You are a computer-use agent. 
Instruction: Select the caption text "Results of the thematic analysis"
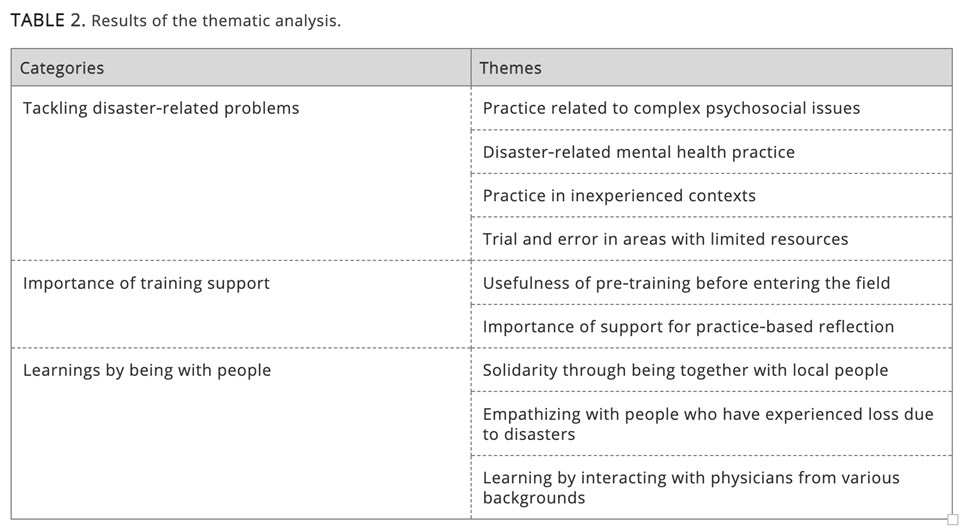coord(215,21)
